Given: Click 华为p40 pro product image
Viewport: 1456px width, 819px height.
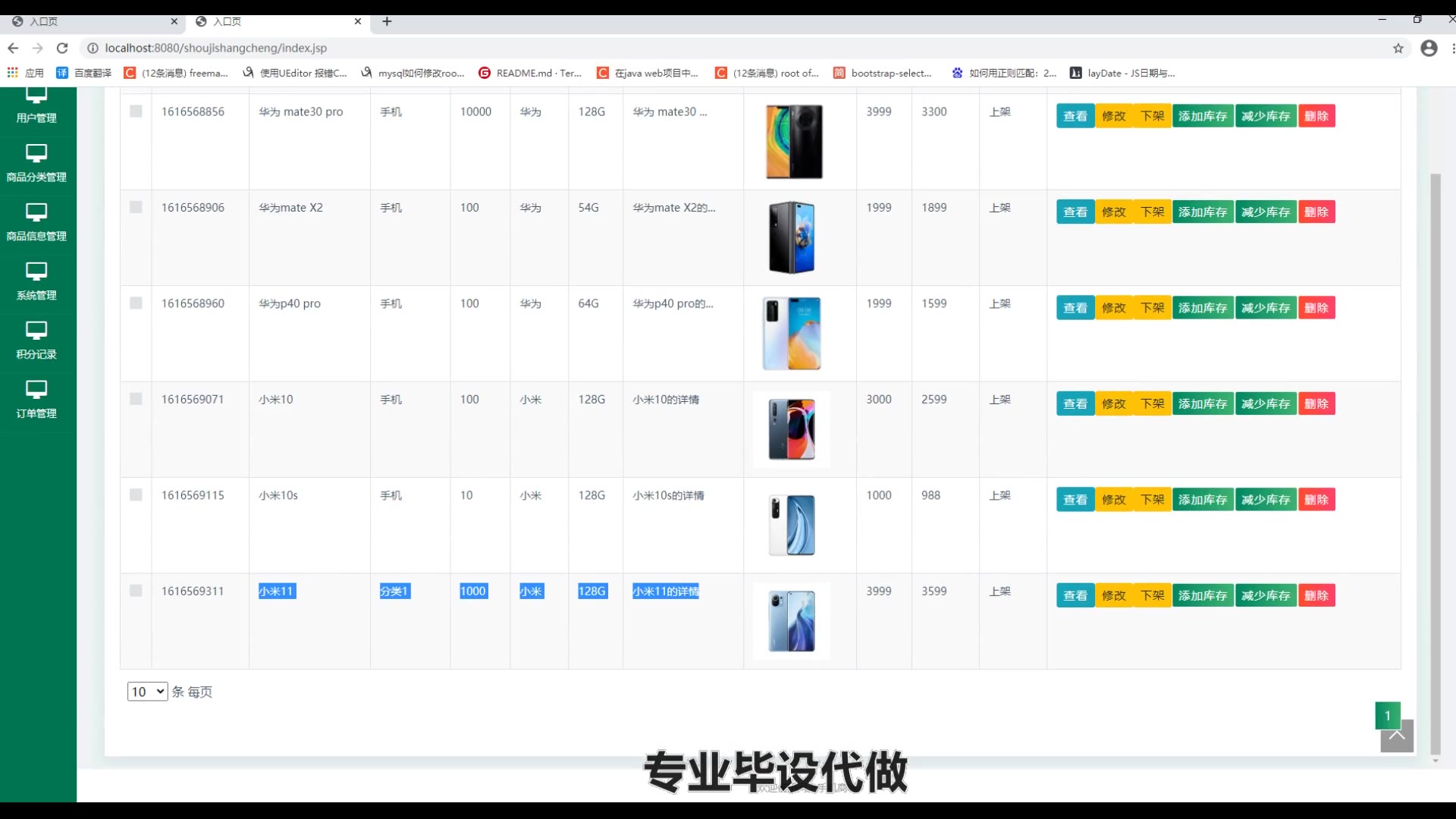Looking at the screenshot, I should pos(792,334).
